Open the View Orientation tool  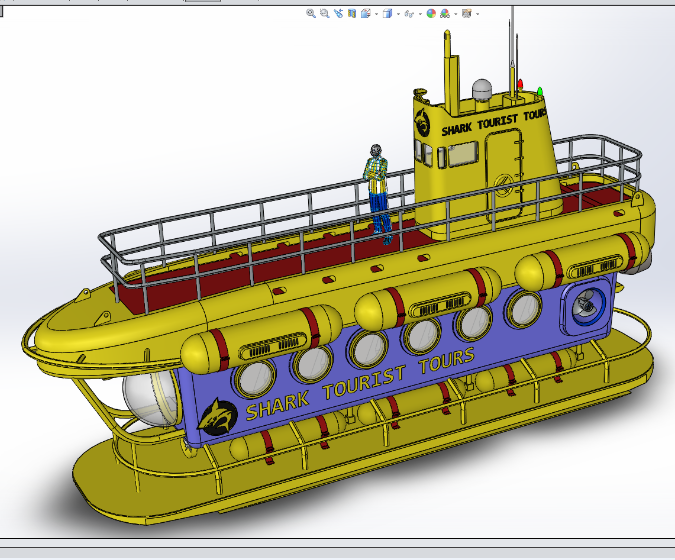click(x=365, y=14)
